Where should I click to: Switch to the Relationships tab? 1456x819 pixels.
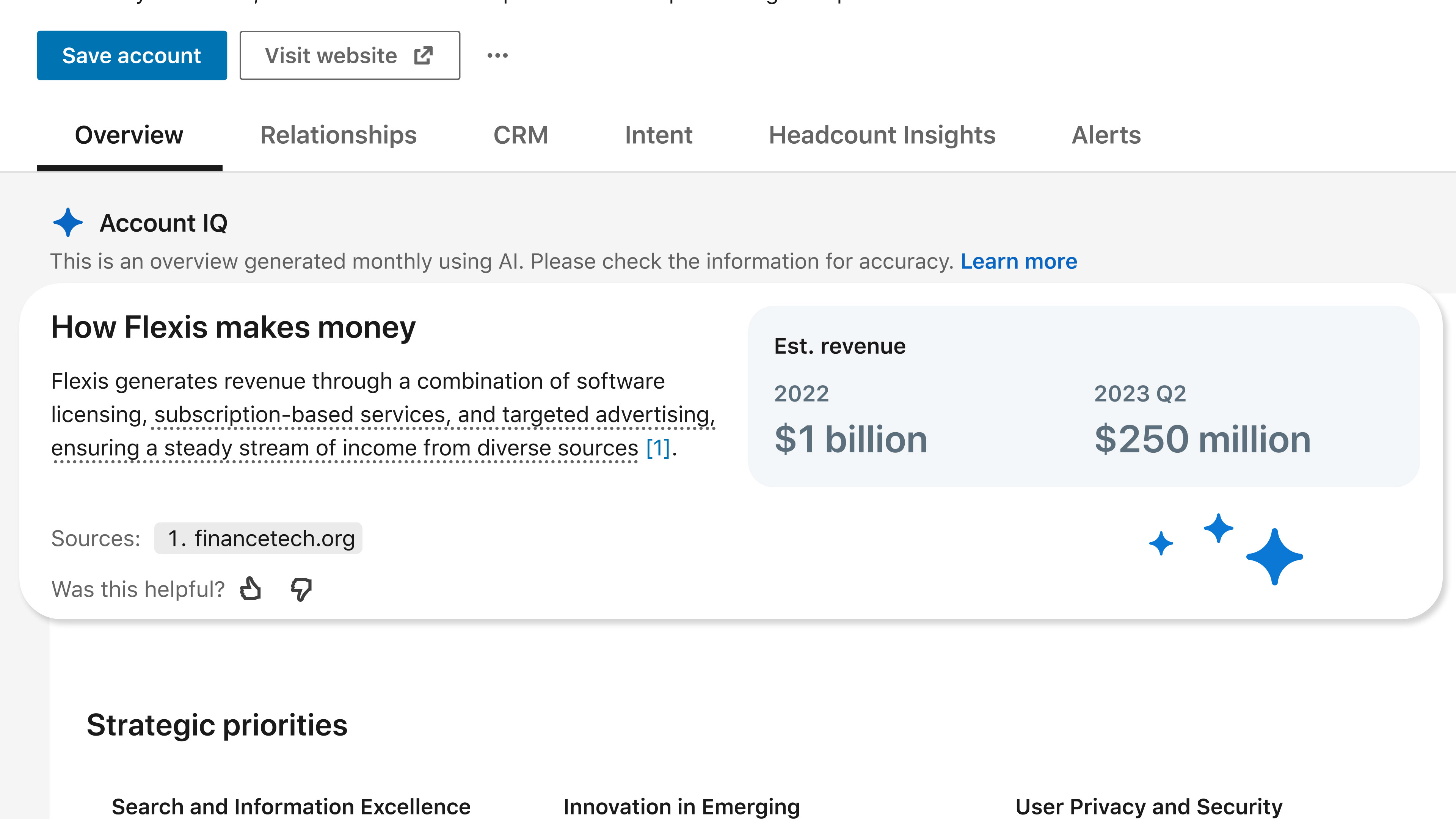point(338,135)
